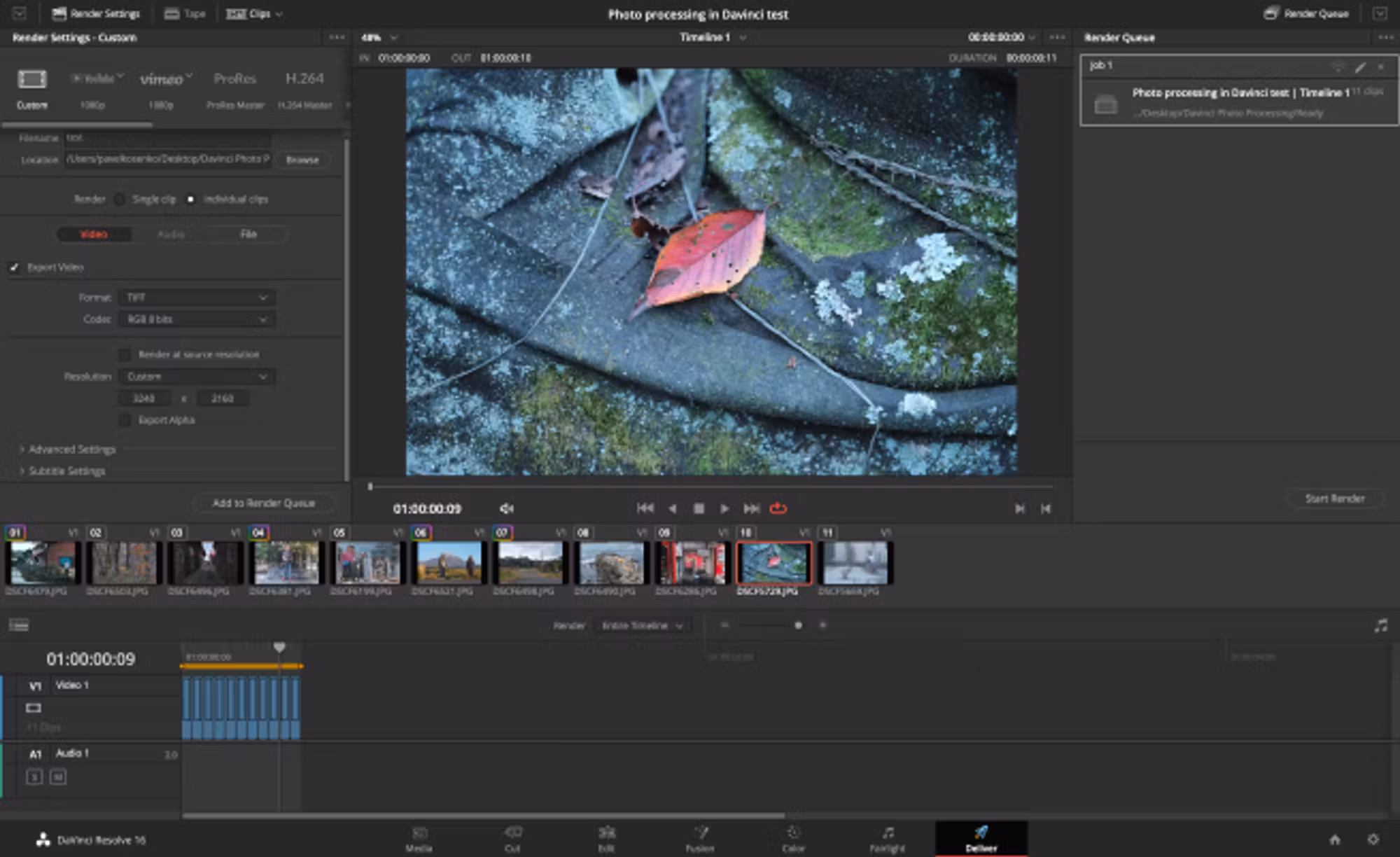Open the viewer zoom percentage dropdown
1400x857 pixels.
[379, 37]
